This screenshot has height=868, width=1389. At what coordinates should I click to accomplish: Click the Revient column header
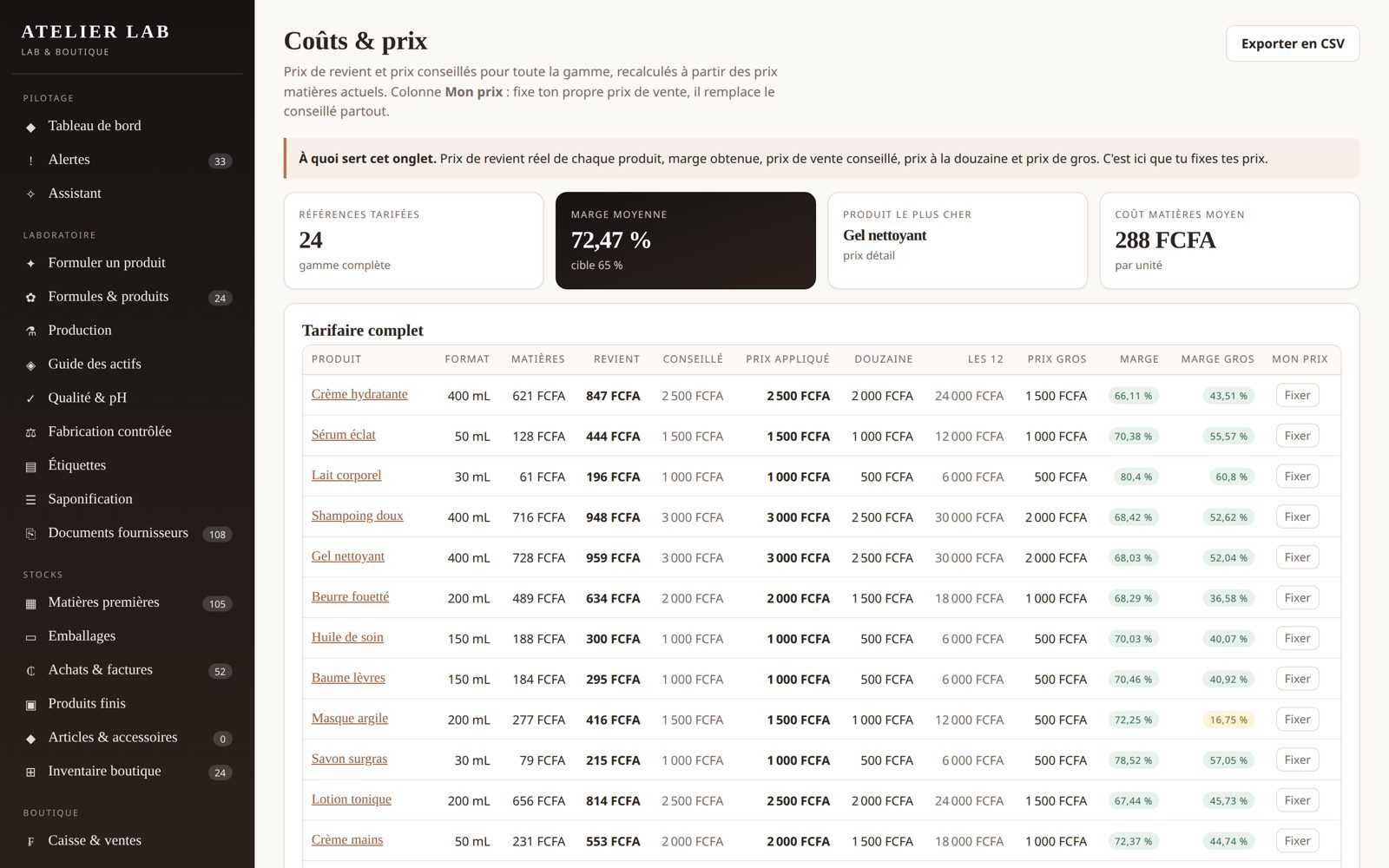click(x=616, y=358)
